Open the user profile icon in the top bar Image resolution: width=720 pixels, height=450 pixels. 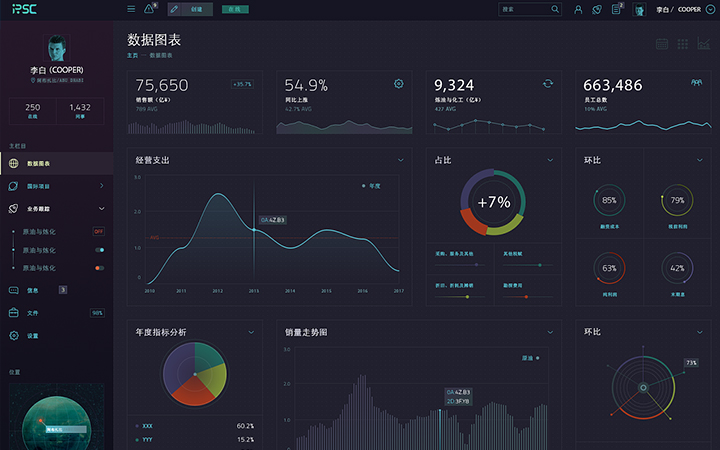[x=578, y=10]
